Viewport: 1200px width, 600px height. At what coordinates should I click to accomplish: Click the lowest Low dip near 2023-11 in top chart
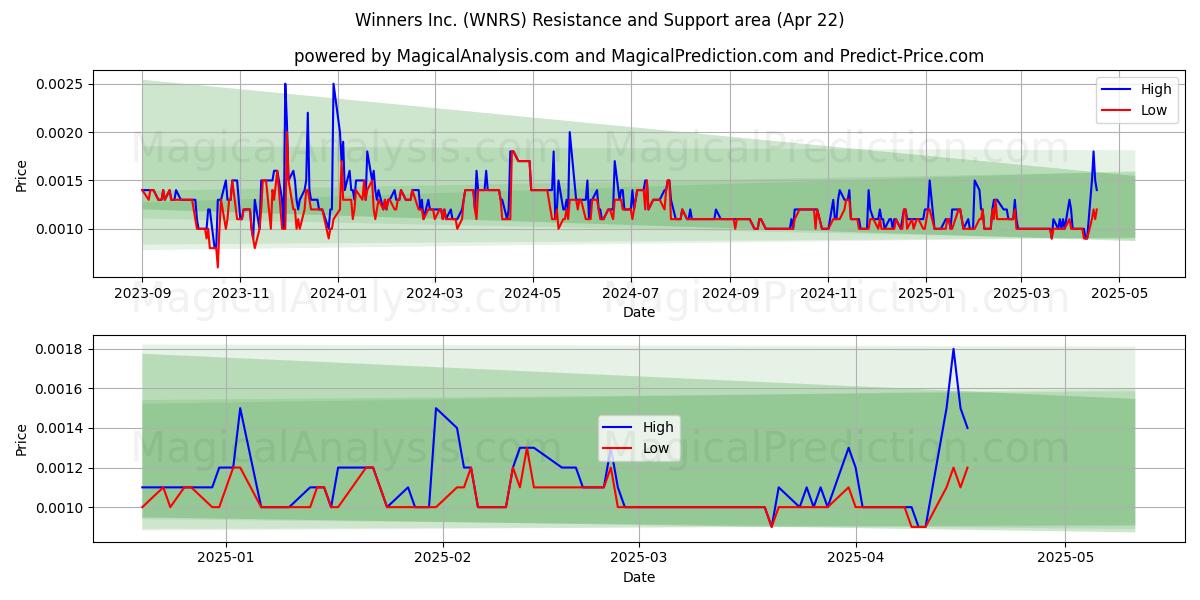tap(217, 267)
